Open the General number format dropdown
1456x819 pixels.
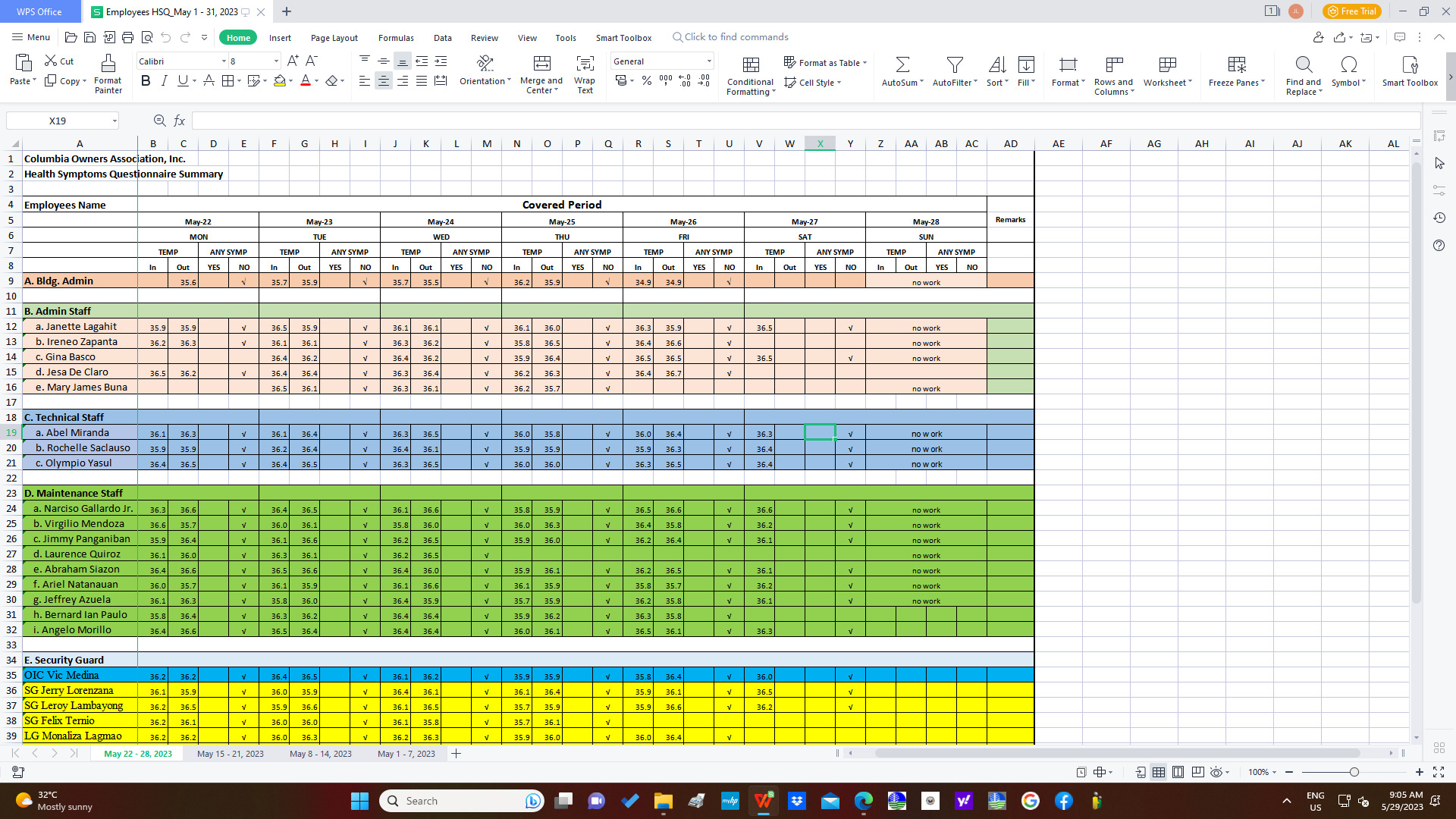click(x=709, y=61)
